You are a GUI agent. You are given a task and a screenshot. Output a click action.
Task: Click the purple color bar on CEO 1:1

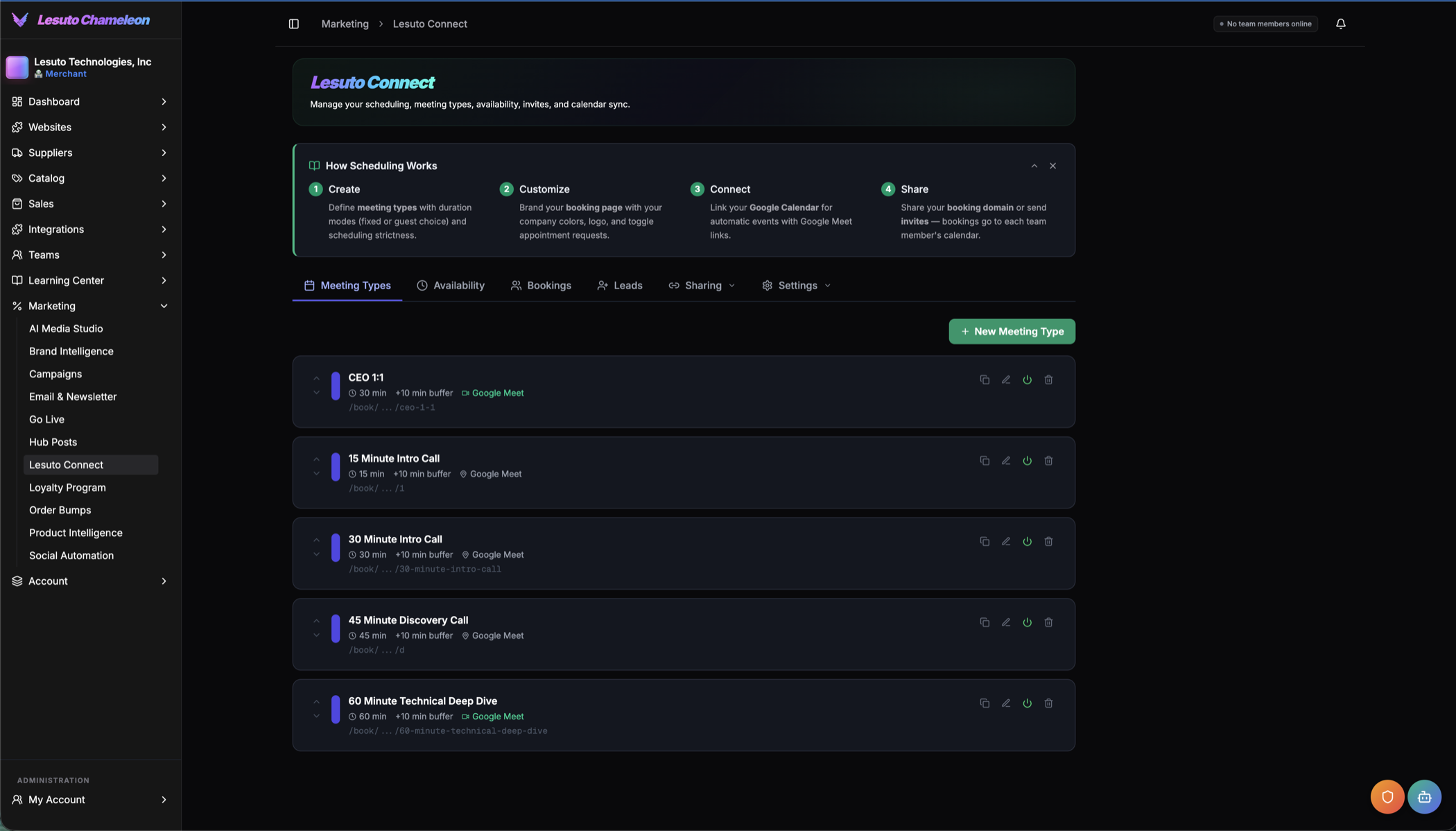coord(336,386)
